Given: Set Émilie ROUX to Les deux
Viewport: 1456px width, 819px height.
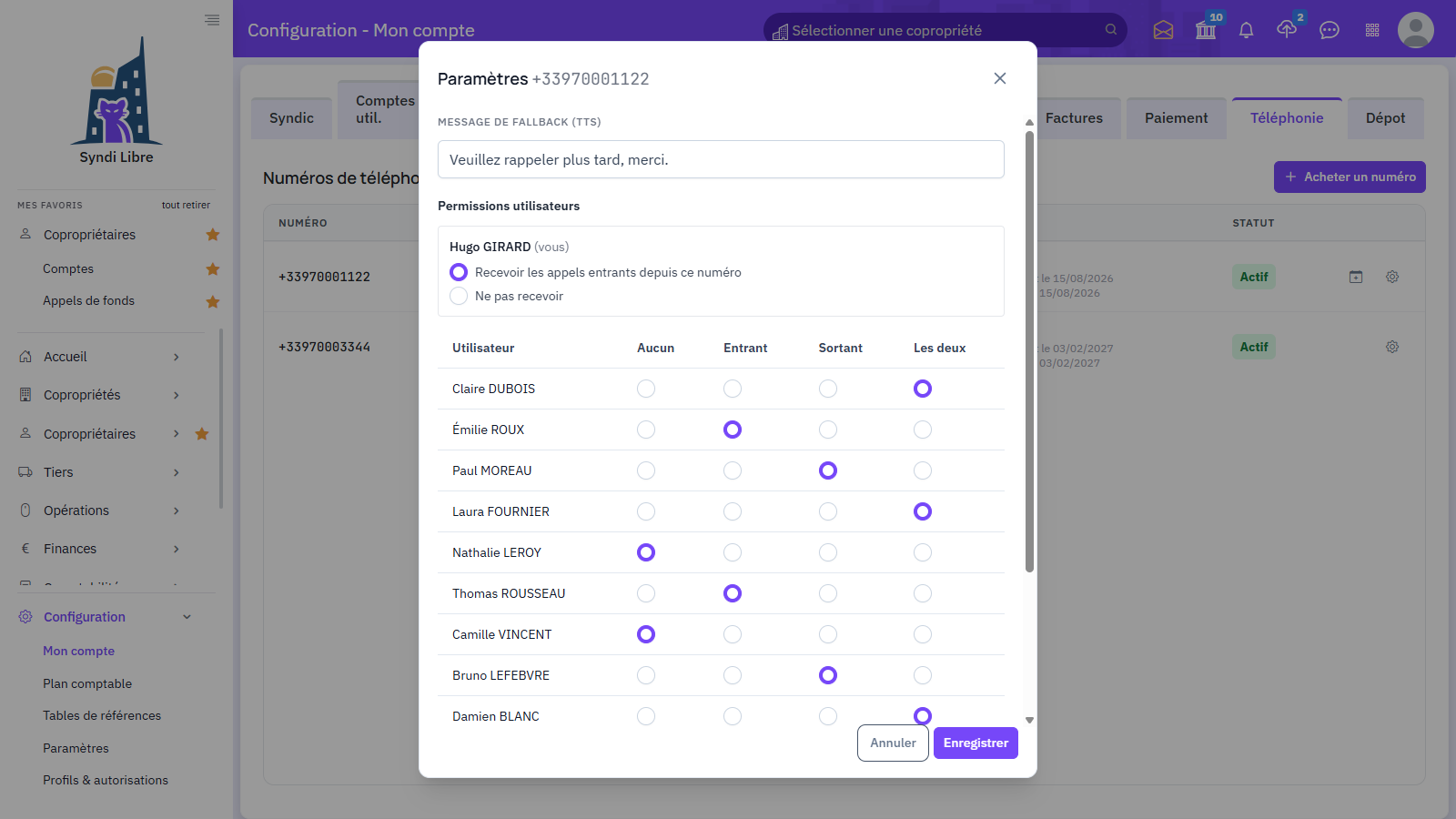Looking at the screenshot, I should [923, 430].
